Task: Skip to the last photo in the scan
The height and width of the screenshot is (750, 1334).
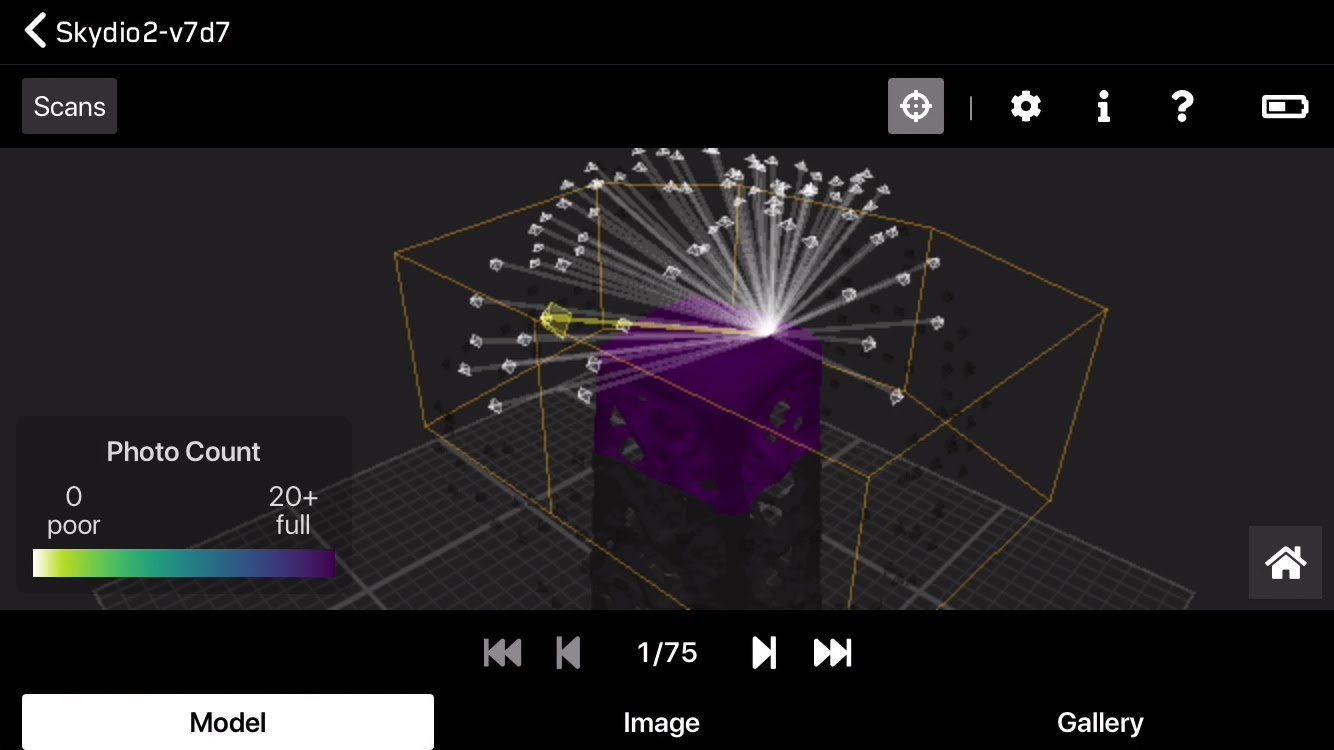Action: pos(831,652)
